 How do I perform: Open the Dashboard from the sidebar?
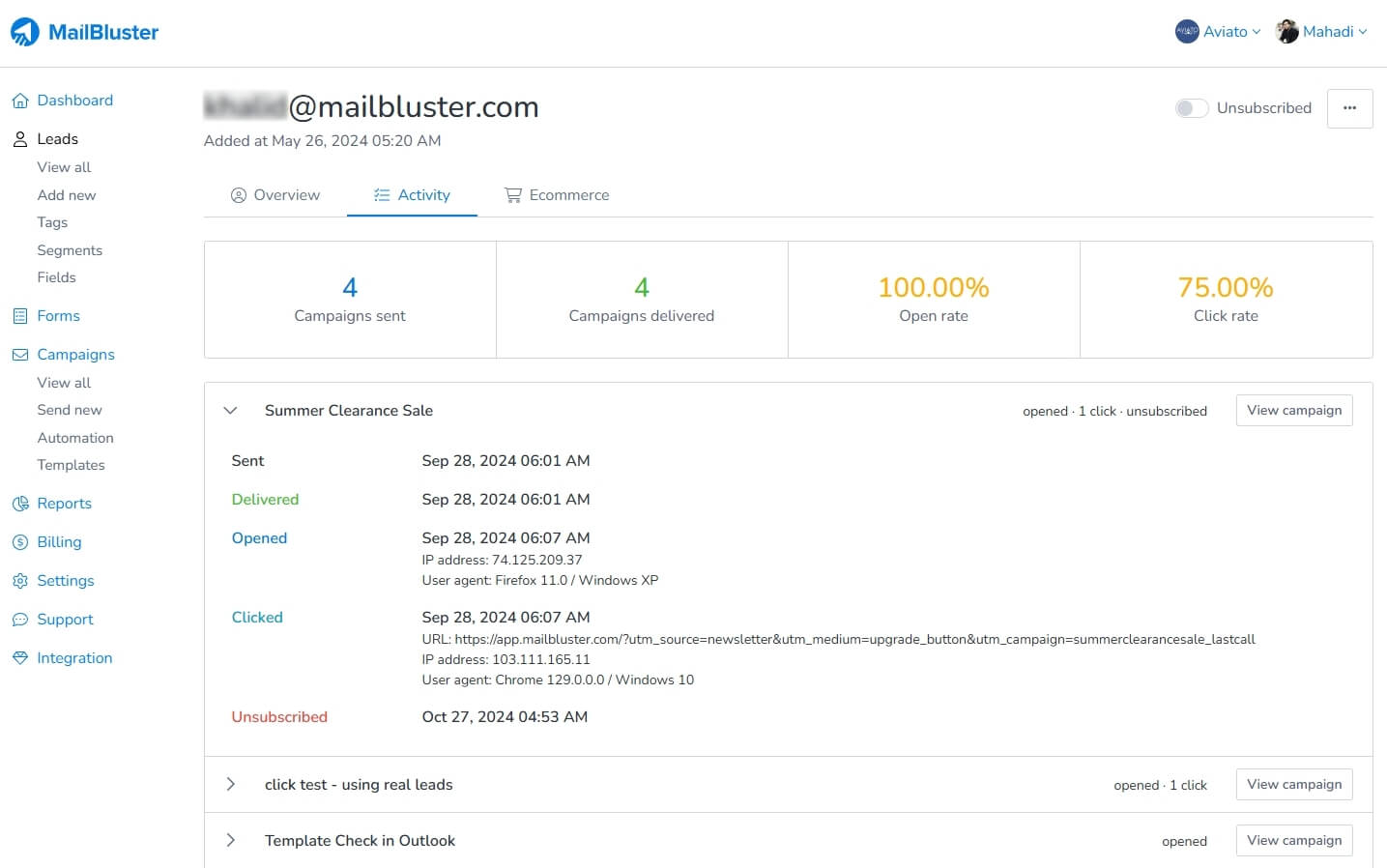point(74,101)
